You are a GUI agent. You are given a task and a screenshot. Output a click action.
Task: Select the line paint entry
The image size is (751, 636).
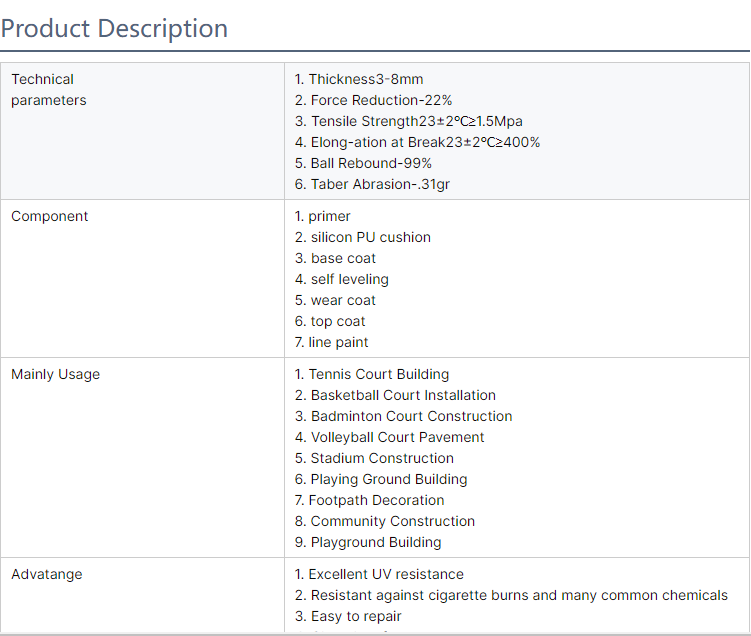click(x=332, y=342)
